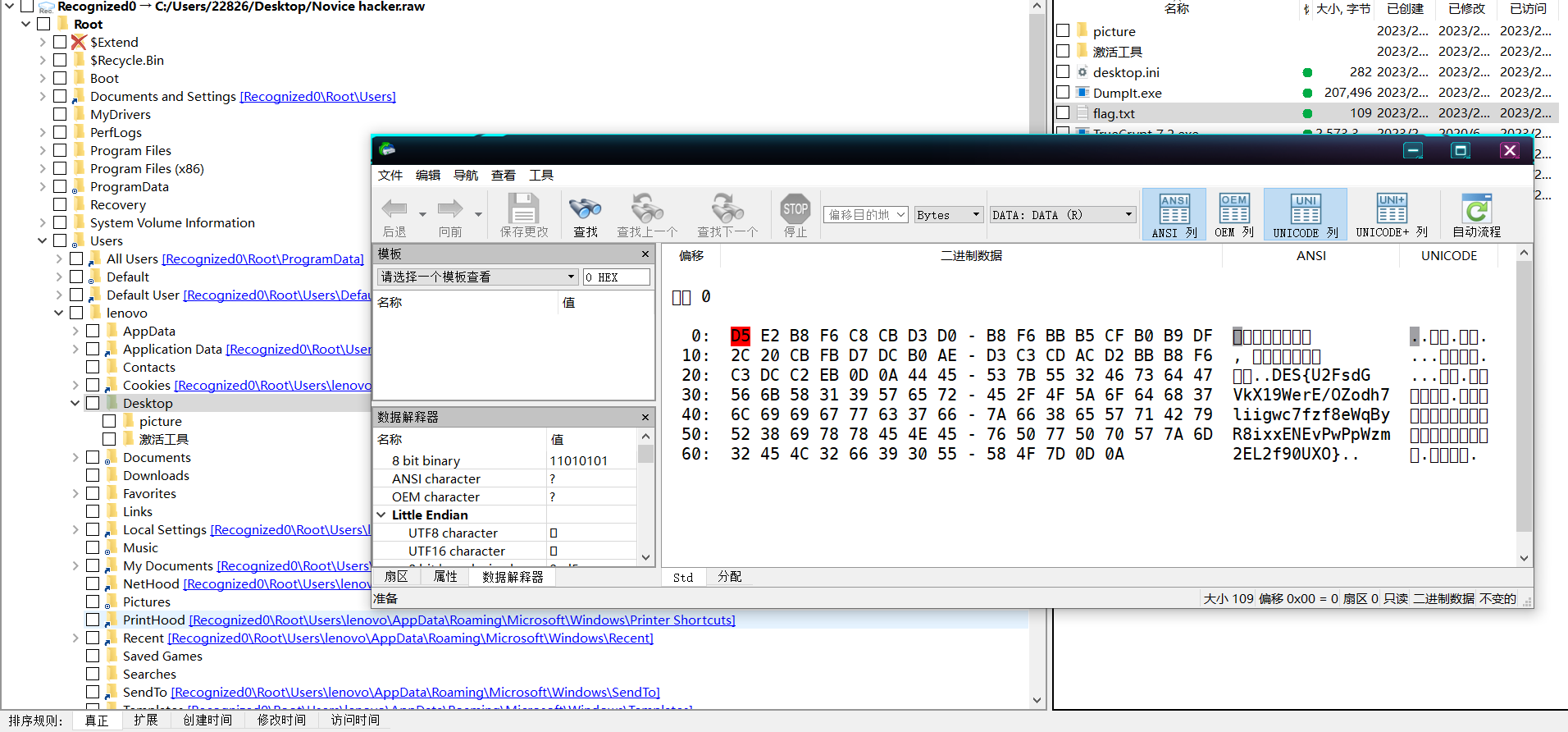The height and width of the screenshot is (732, 1568).
Task: Close the template (模板) panel
Action: [645, 254]
